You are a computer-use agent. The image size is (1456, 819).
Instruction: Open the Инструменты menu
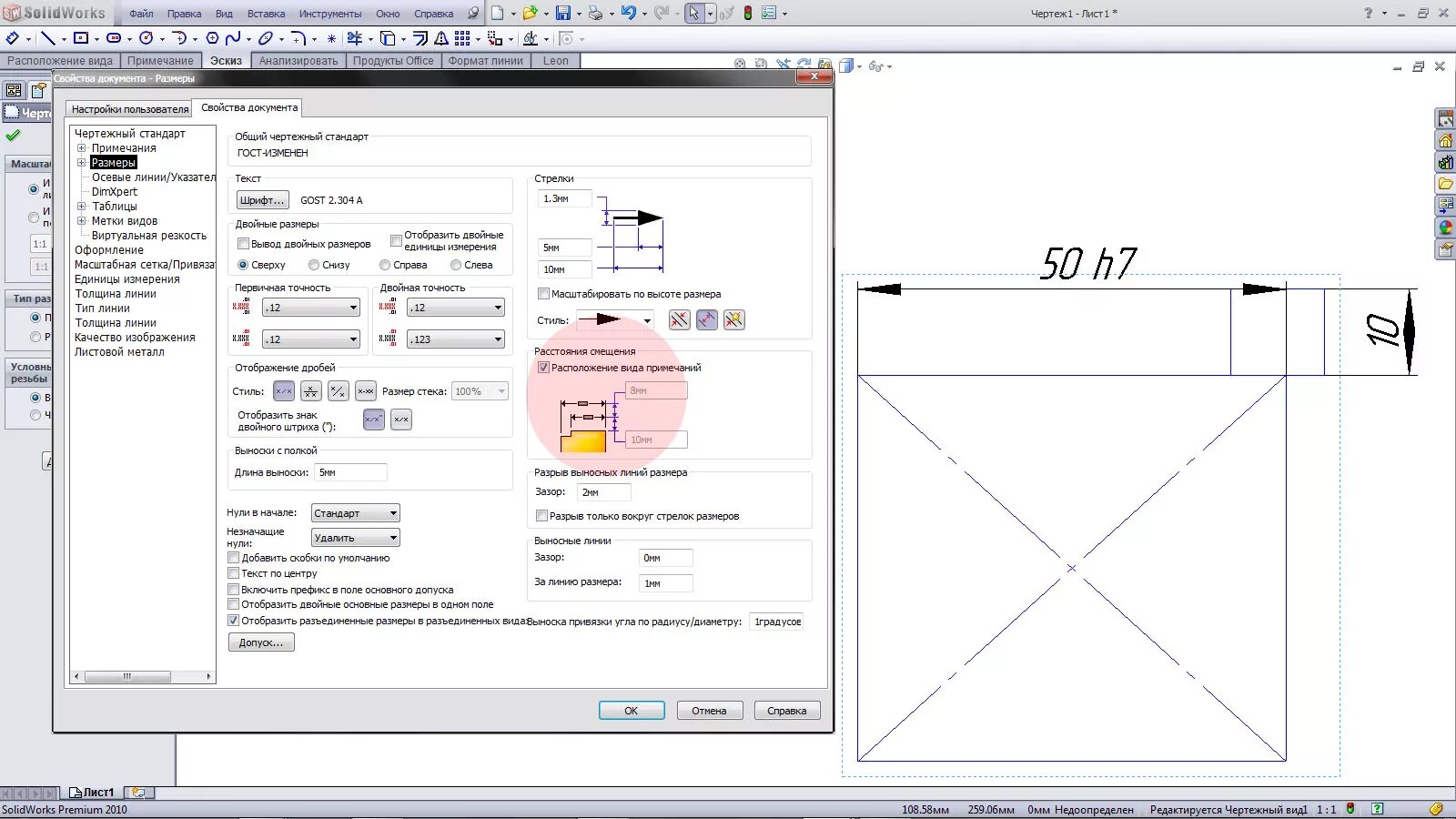[x=330, y=14]
